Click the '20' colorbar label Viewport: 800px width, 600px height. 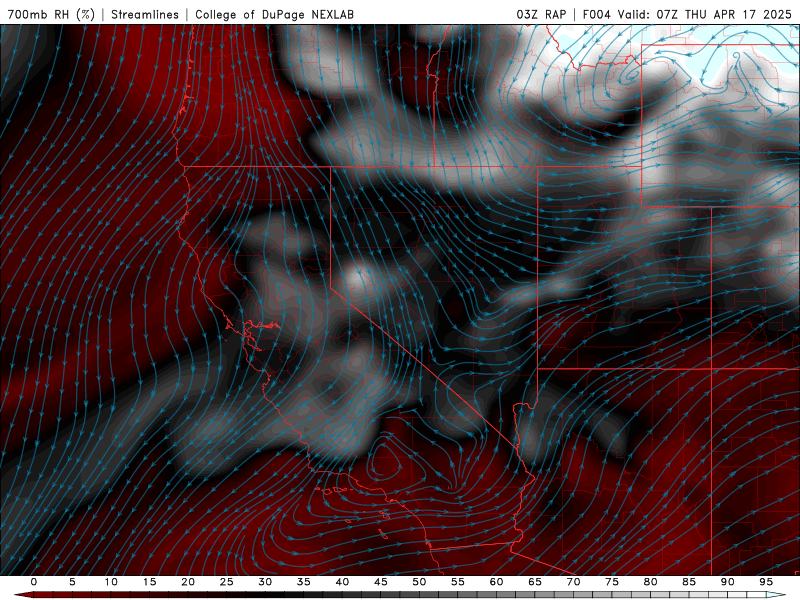pyautogui.click(x=188, y=582)
